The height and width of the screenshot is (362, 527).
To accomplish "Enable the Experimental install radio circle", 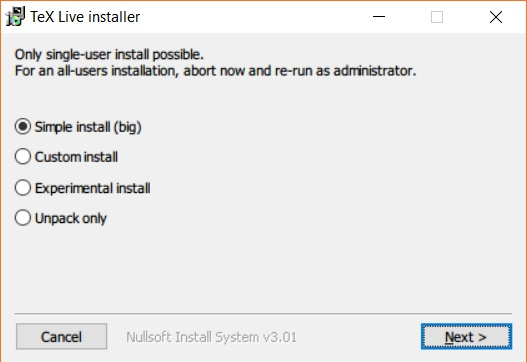I will pyautogui.click(x=23, y=188).
